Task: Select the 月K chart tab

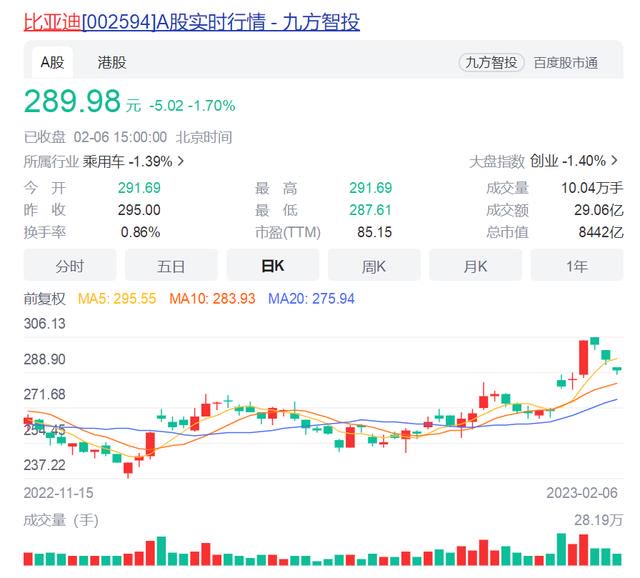Action: (x=475, y=266)
